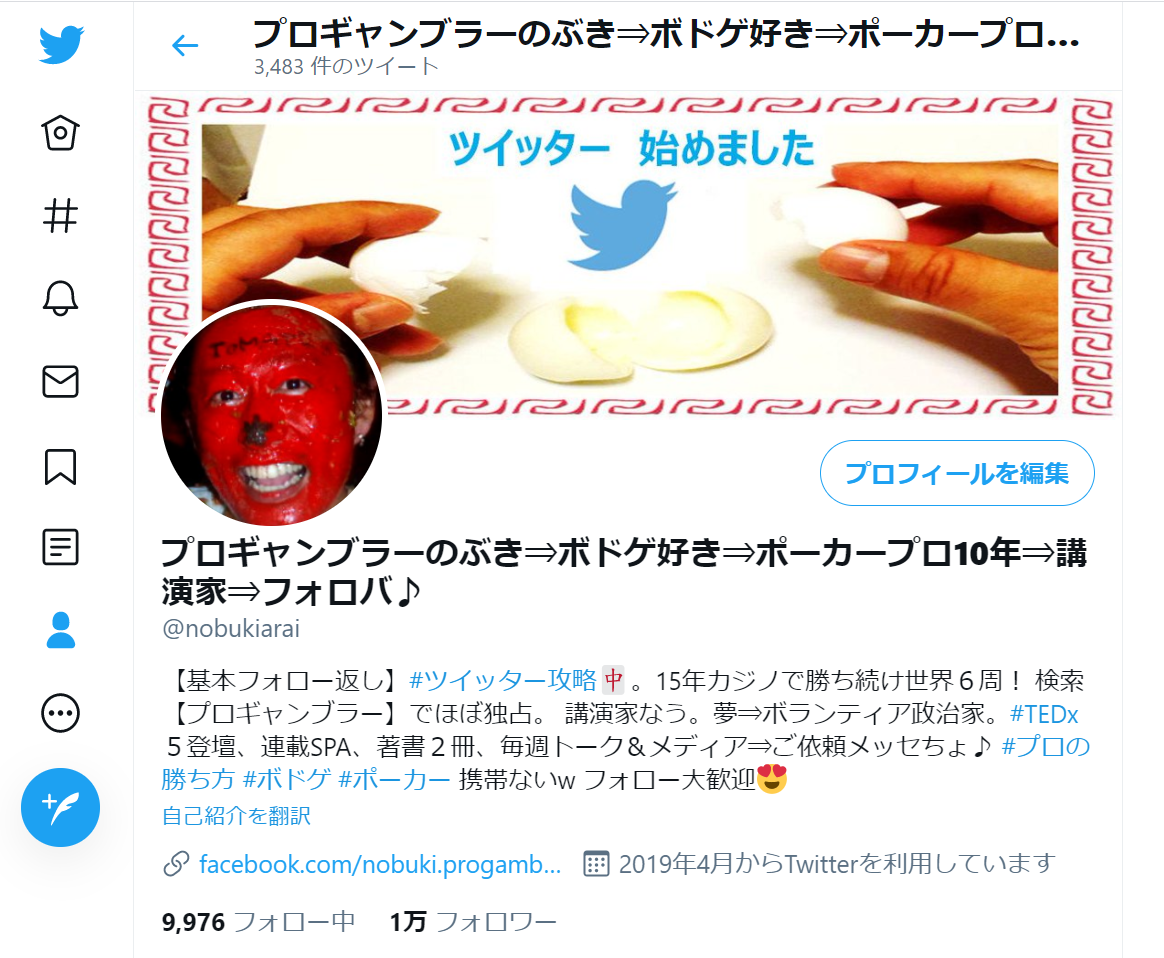This screenshot has width=1164, height=958.
Task: Click the compose Tweet feather button
Action: (60, 807)
